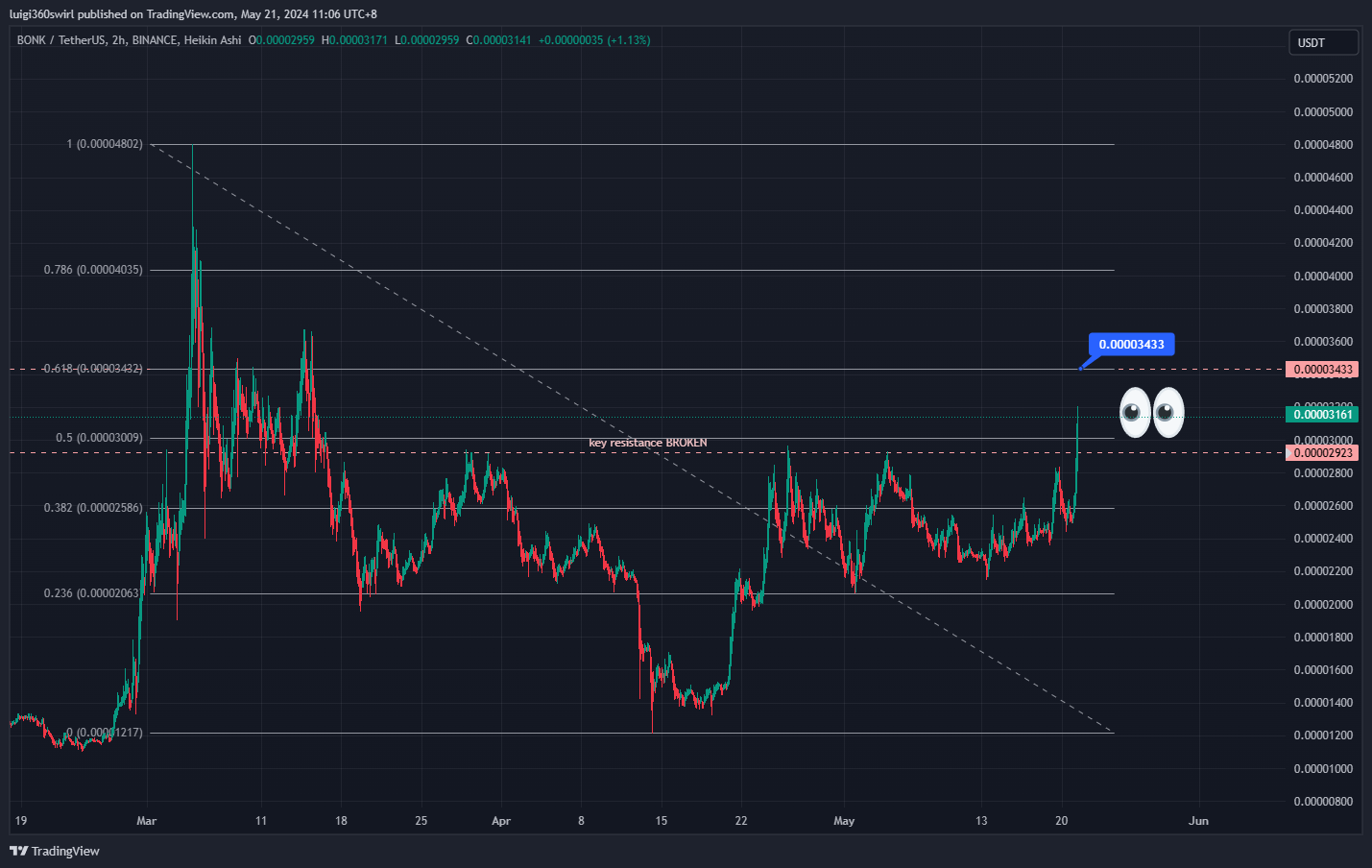Click the close value C0.00003141
This screenshot has height=868, width=1372.
click(499, 40)
